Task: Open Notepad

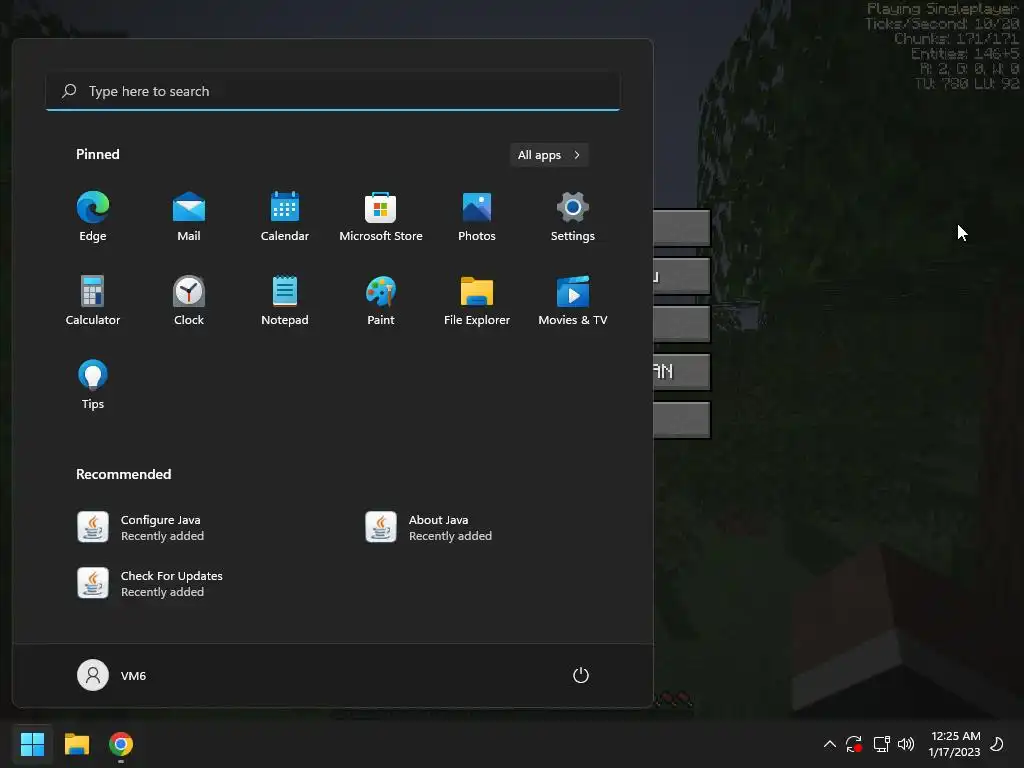Action: (285, 300)
